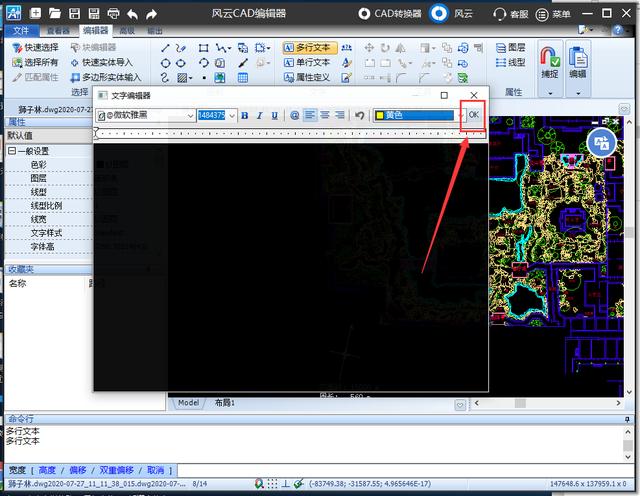Open the 图层 layers panel
The width and height of the screenshot is (640, 496).
click(511, 48)
